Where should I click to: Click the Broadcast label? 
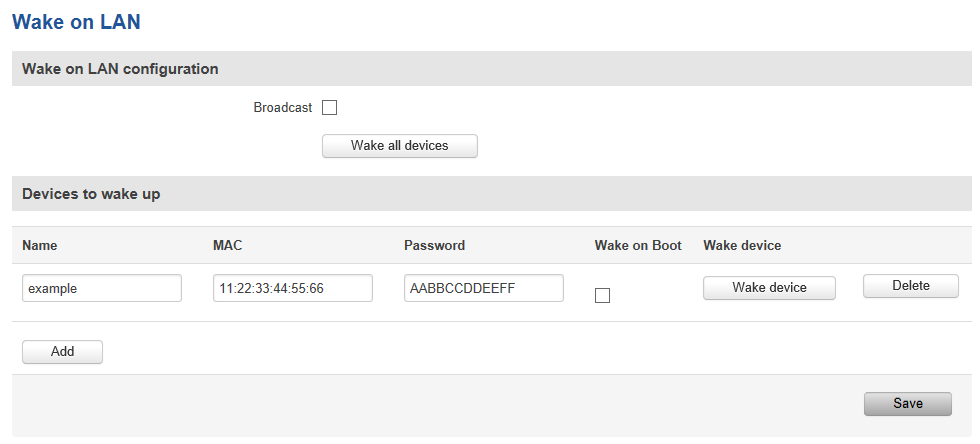(x=282, y=108)
